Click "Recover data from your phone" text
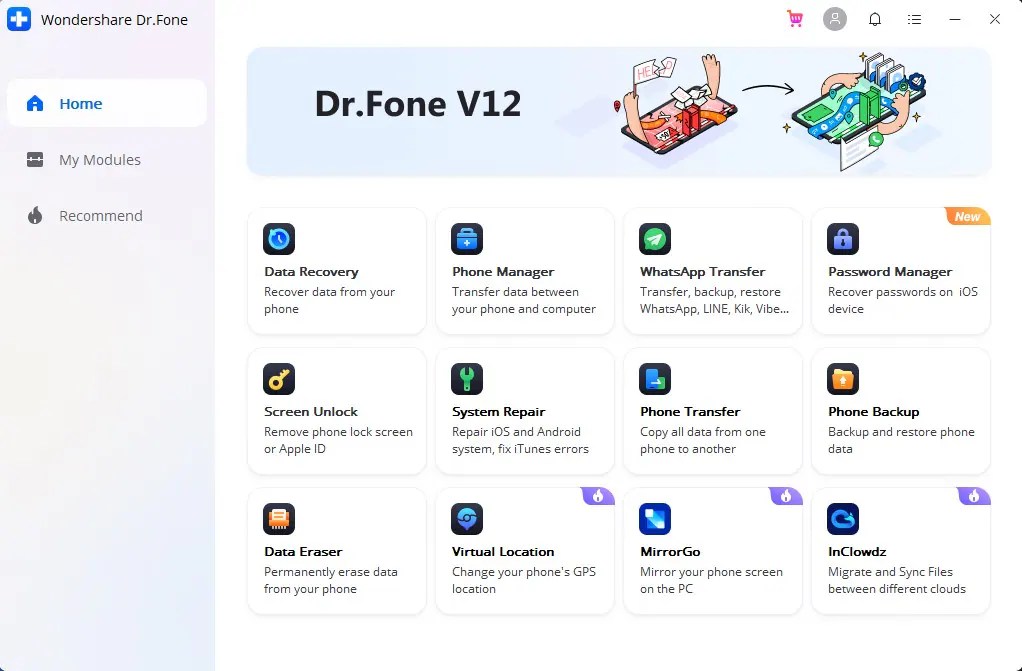Screen dimensions: 1022x671 (x=330, y=301)
